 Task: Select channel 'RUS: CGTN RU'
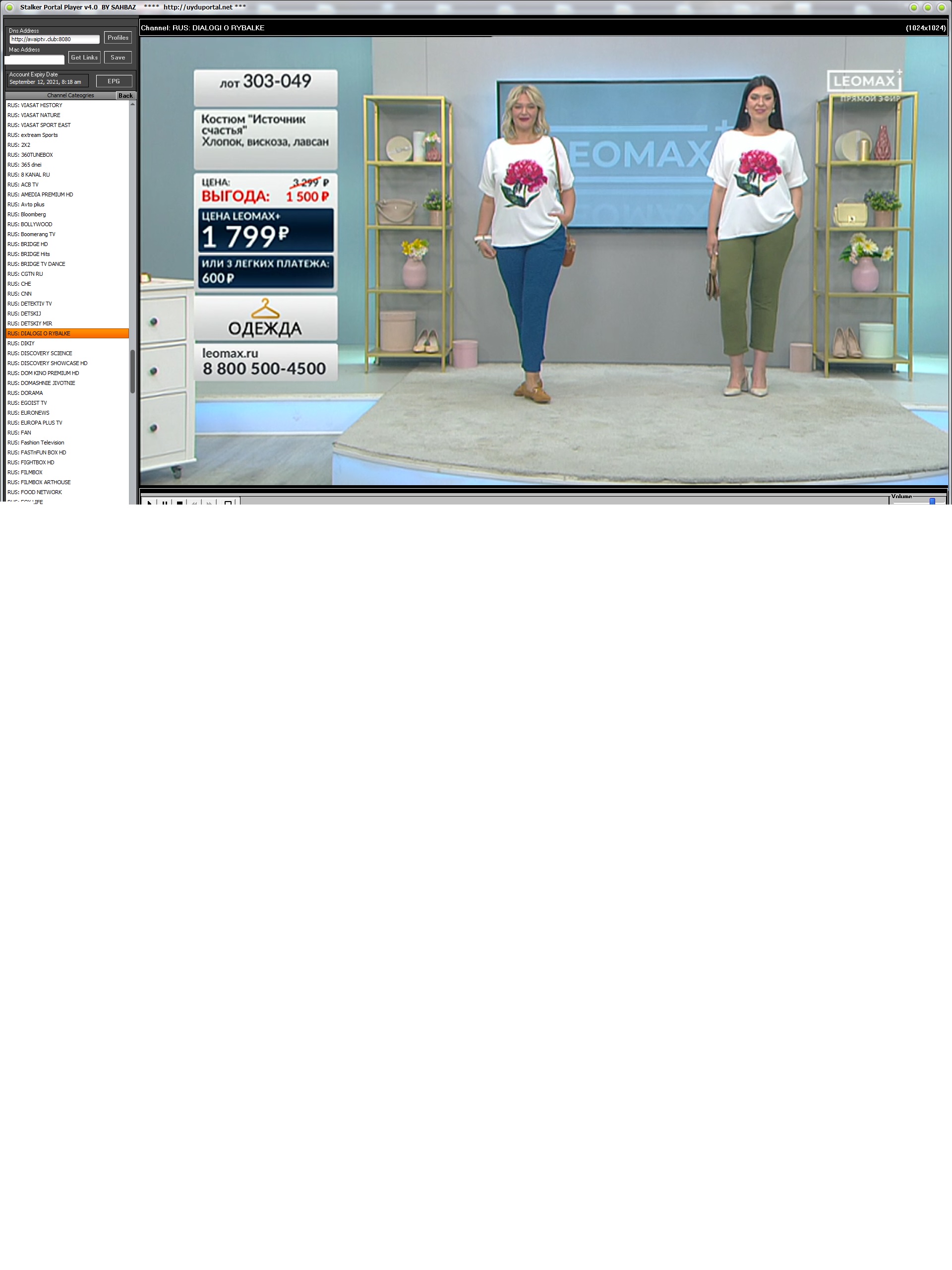pos(67,274)
